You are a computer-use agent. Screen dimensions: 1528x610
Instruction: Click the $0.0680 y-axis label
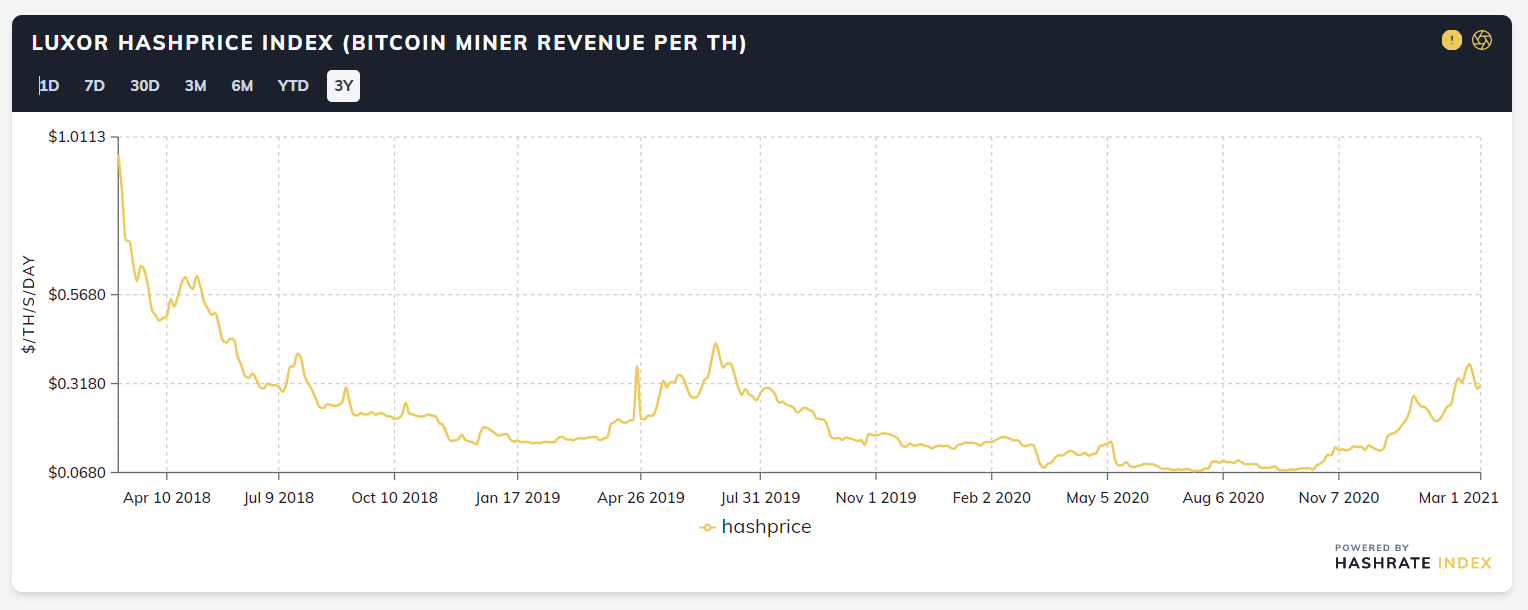coord(77,472)
